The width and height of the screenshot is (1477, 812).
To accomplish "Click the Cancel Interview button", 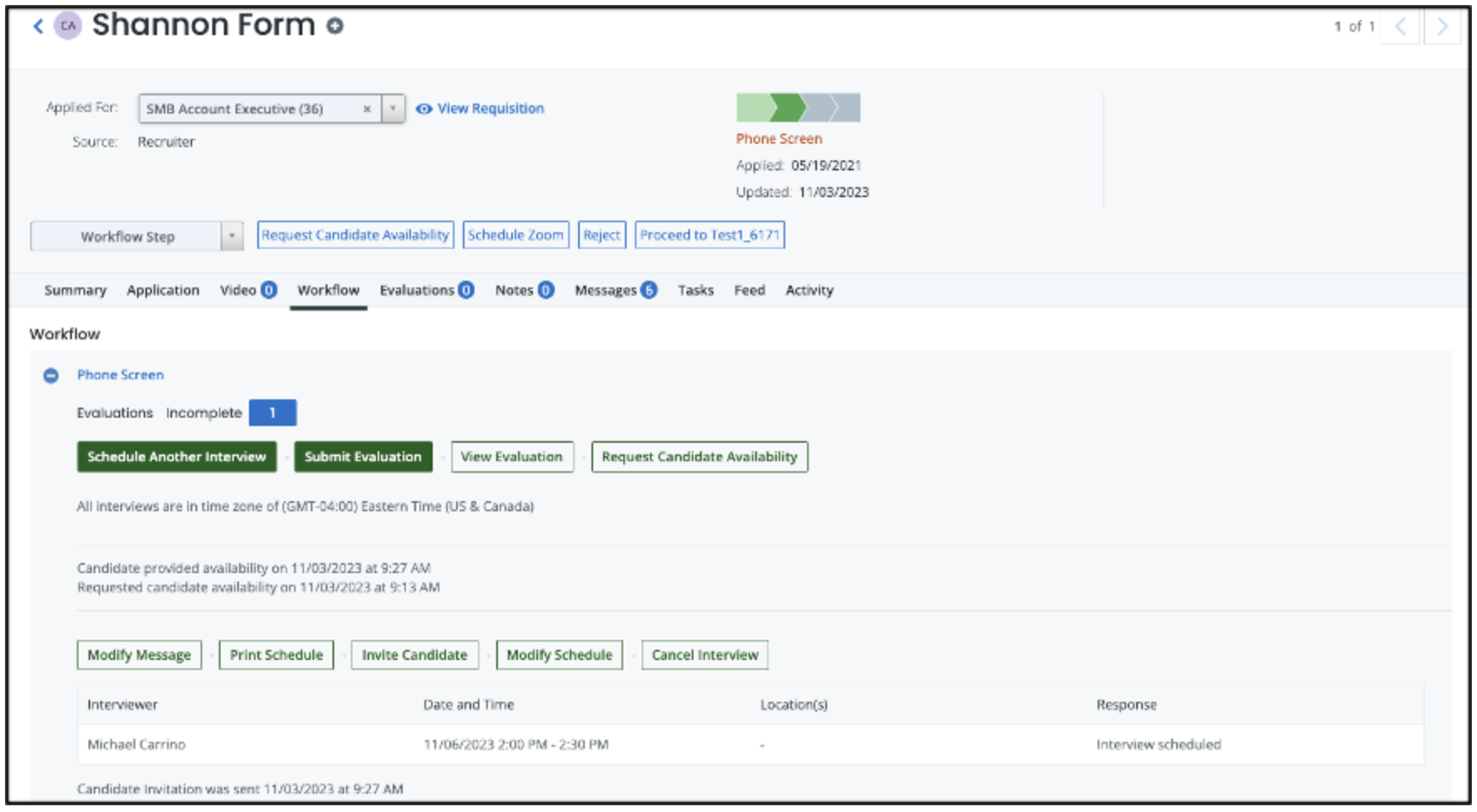I will click(x=705, y=655).
